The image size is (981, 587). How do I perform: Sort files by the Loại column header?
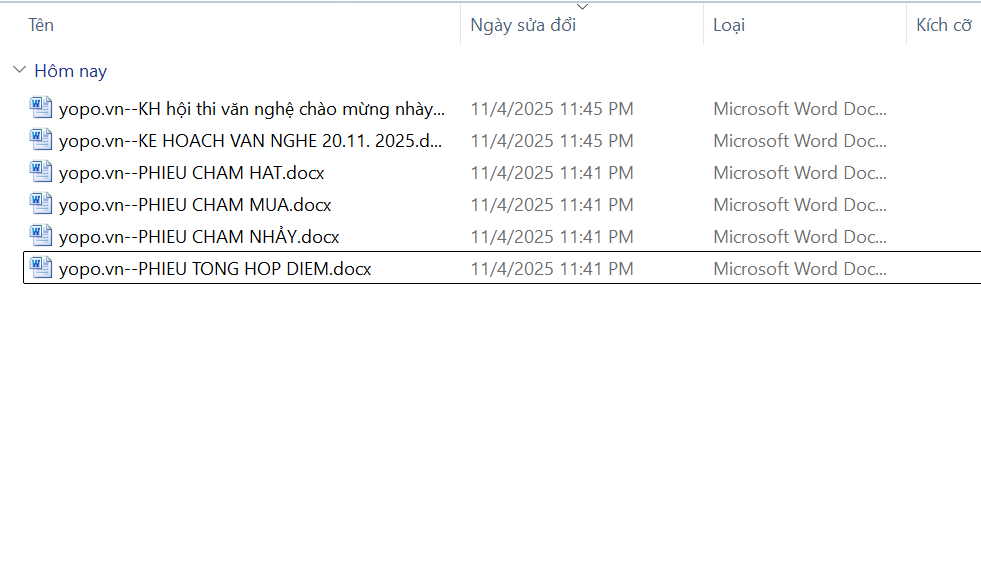tap(729, 25)
